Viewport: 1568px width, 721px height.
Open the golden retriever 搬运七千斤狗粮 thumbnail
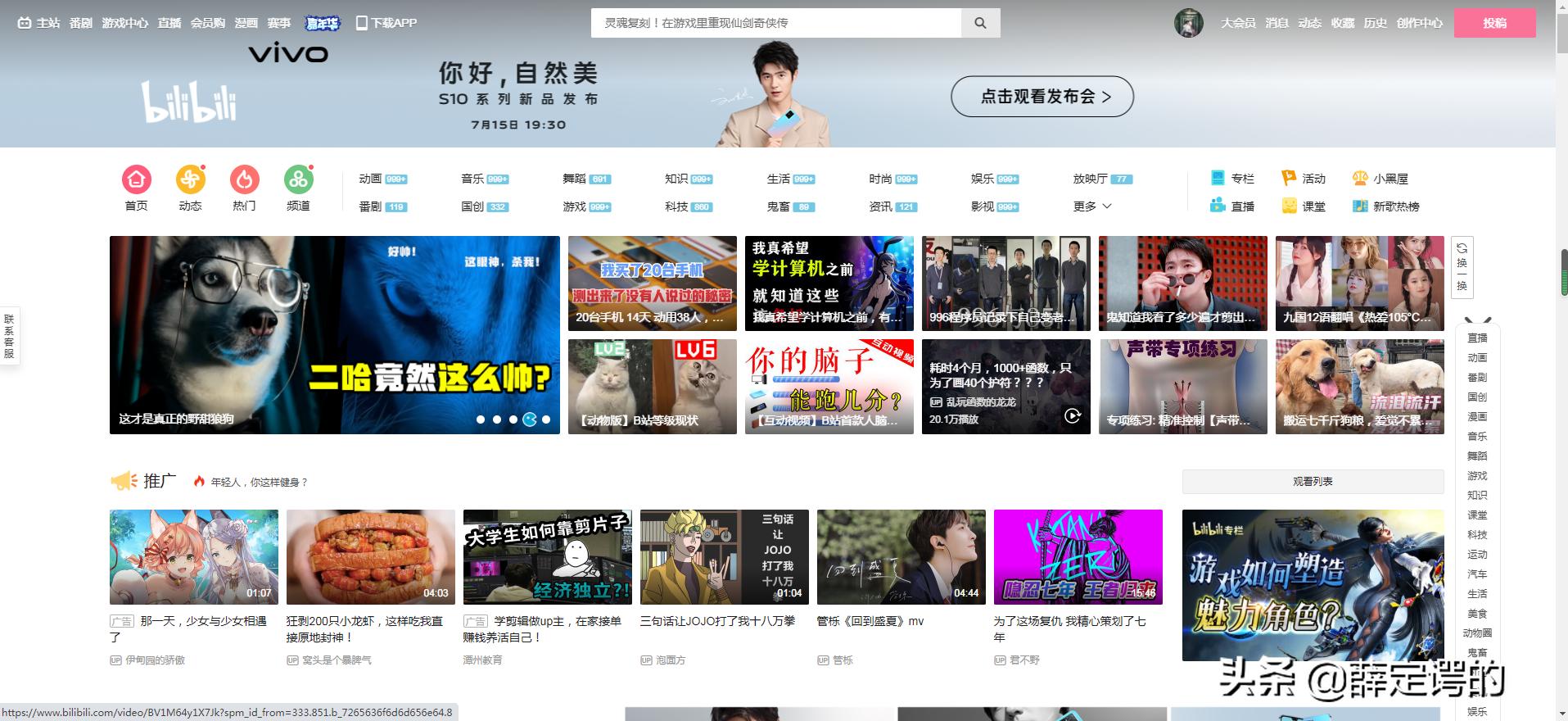(1360, 387)
